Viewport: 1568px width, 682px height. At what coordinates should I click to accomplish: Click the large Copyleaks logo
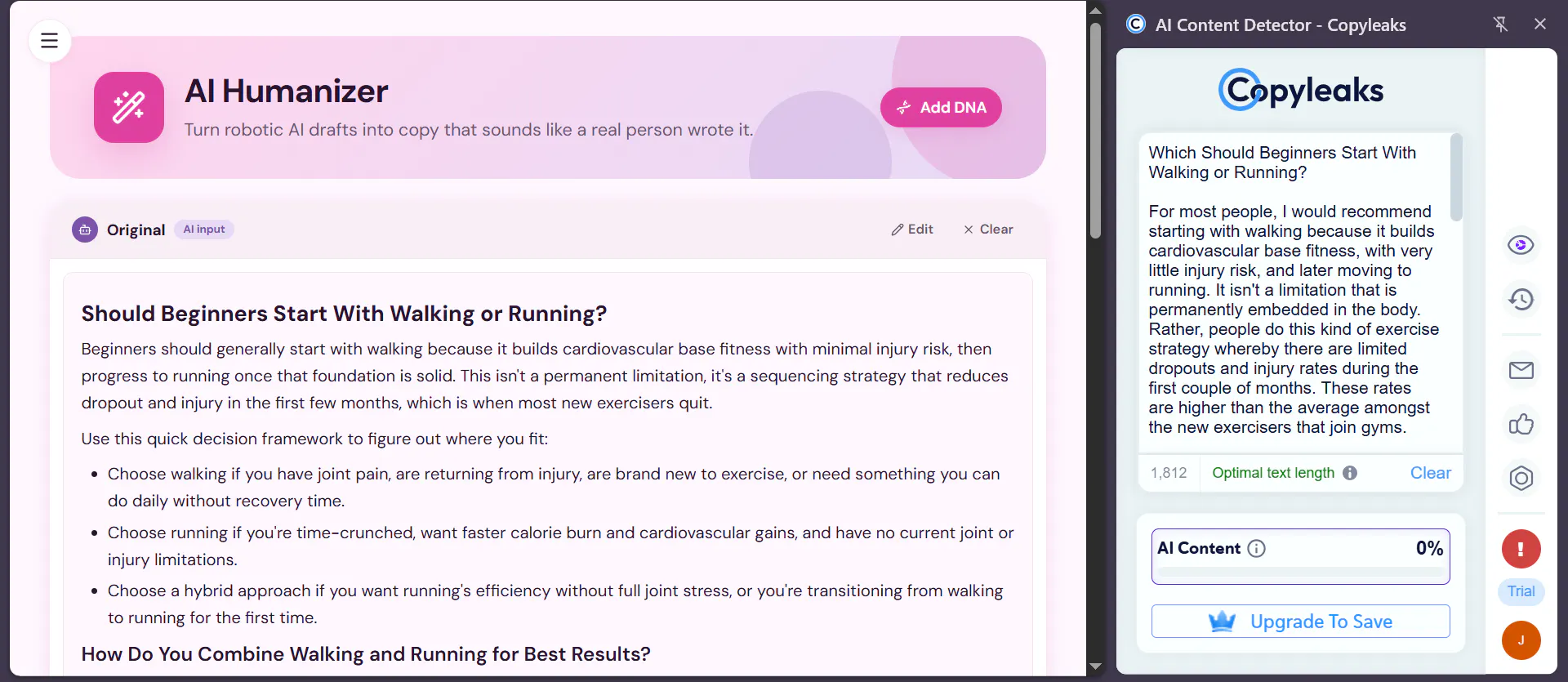coord(1301,90)
